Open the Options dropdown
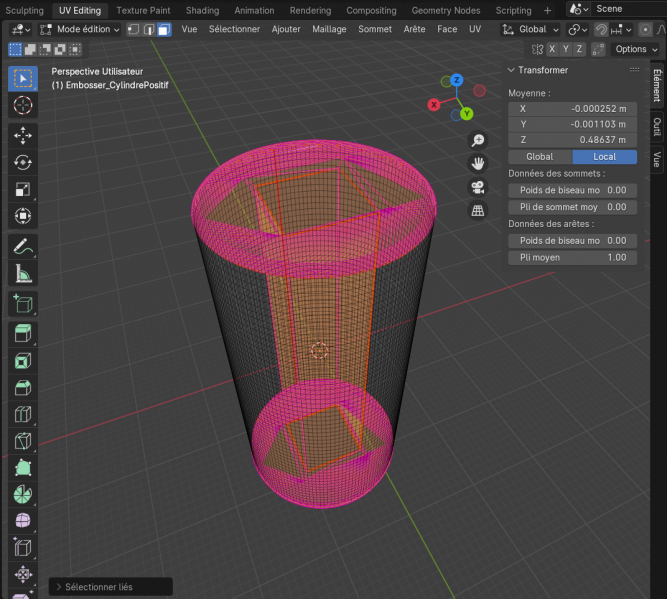Image resolution: width=667 pixels, height=599 pixels. click(635, 49)
